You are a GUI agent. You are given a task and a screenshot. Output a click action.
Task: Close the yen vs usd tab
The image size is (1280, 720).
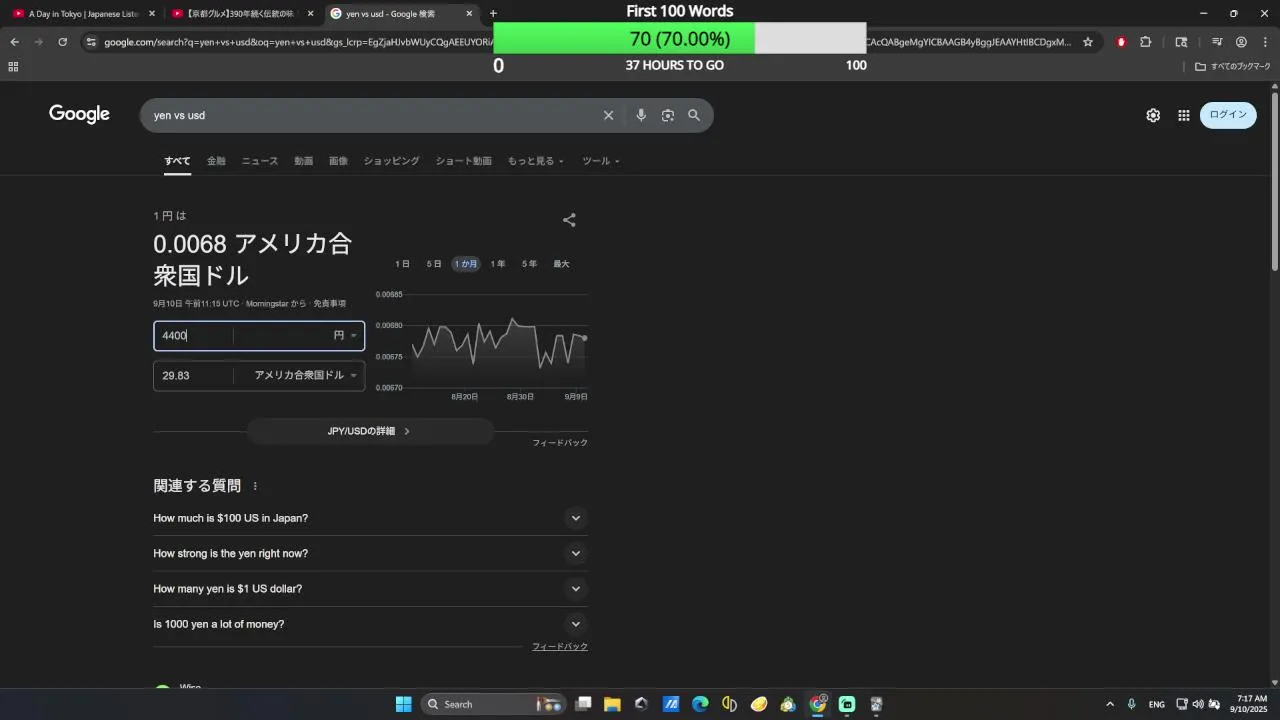pyautogui.click(x=469, y=14)
